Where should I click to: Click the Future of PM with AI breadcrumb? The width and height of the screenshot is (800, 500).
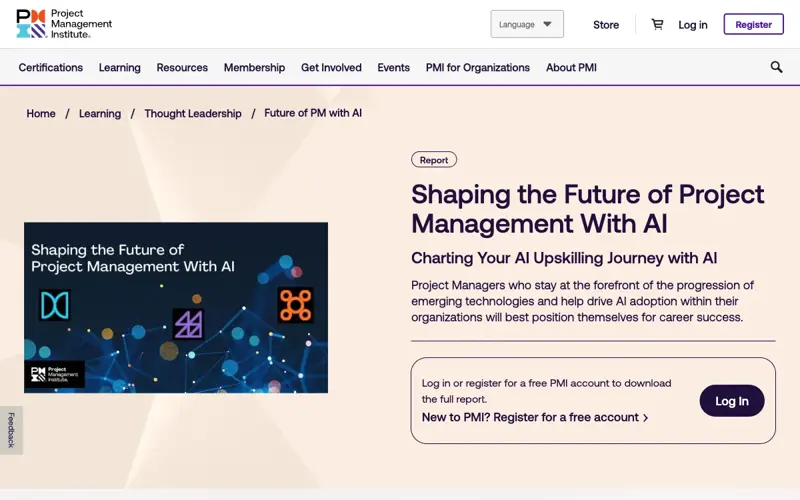(x=313, y=113)
